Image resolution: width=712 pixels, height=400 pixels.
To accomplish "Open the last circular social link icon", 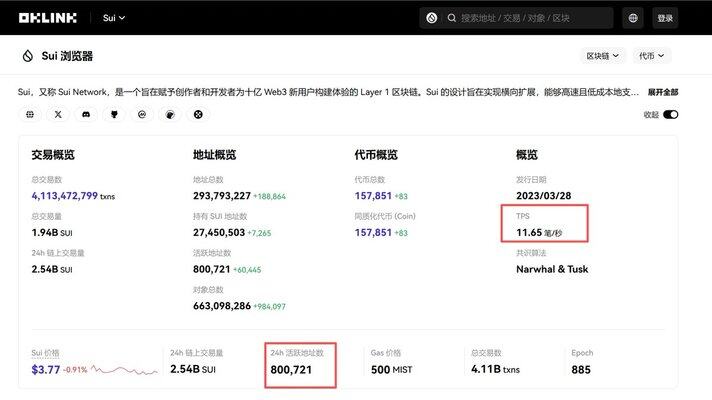I will tap(198, 114).
